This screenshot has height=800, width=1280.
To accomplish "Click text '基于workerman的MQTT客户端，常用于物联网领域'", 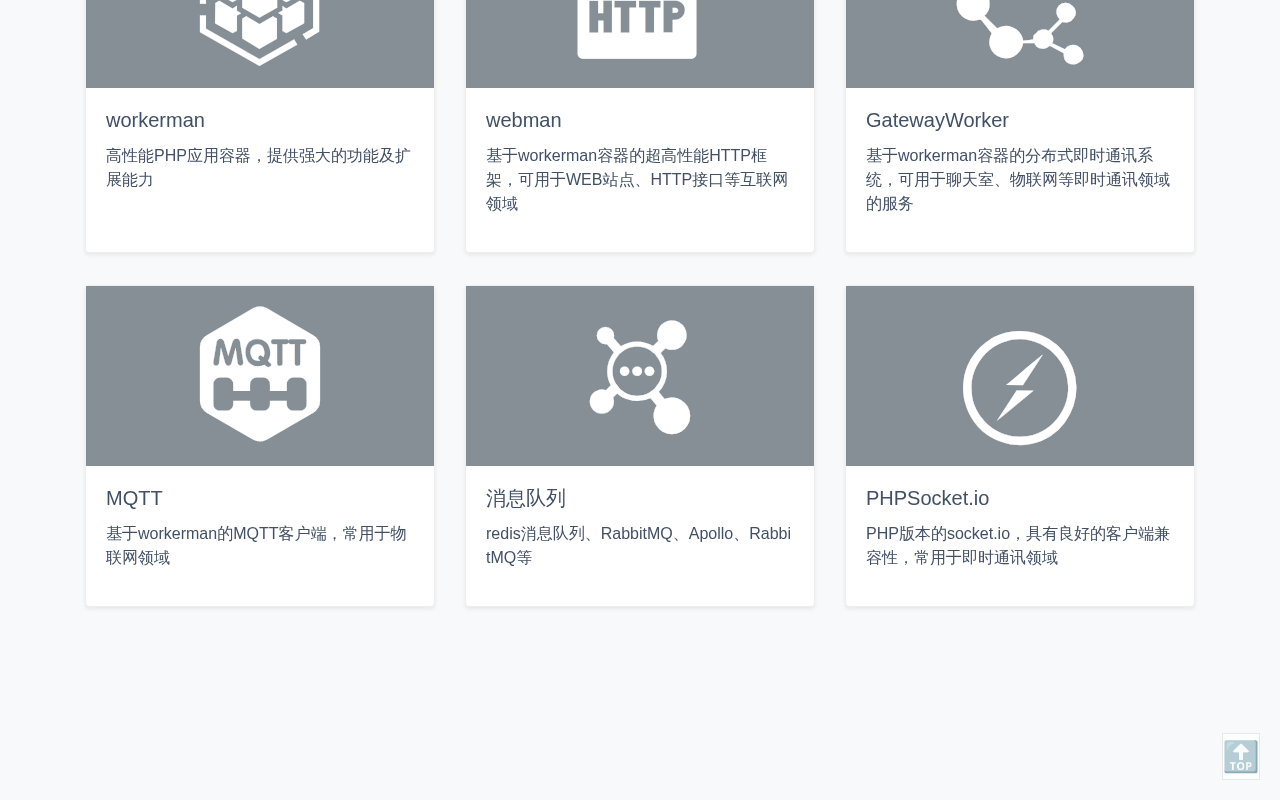I will coord(257,546).
